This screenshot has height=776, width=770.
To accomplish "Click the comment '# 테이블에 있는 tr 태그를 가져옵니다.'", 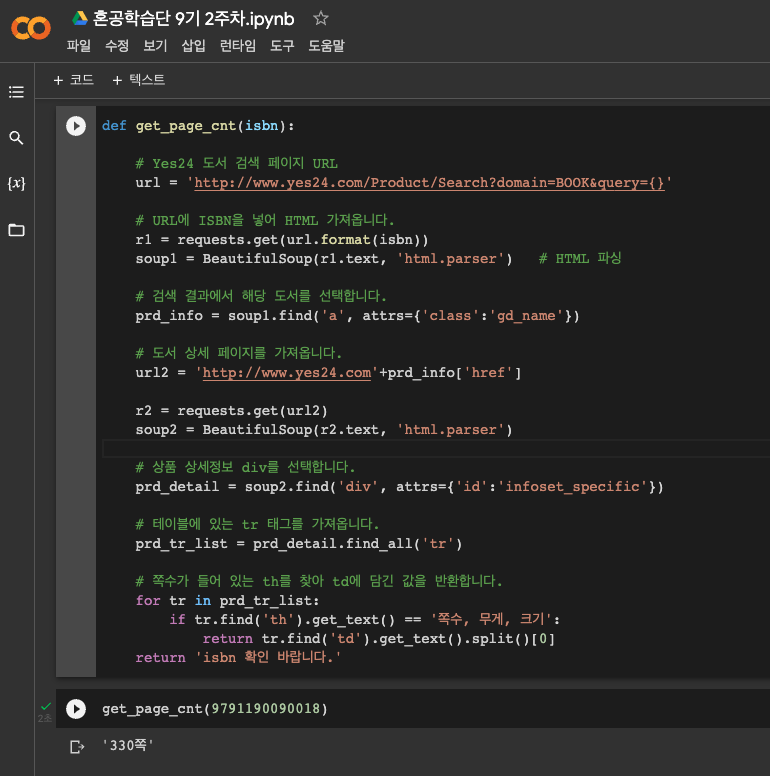I will [x=257, y=524].
